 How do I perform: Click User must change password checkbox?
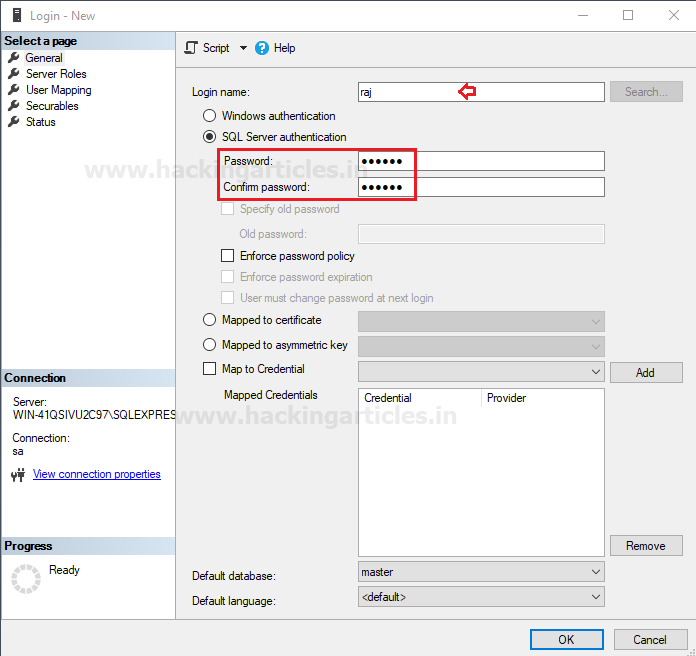(227, 297)
